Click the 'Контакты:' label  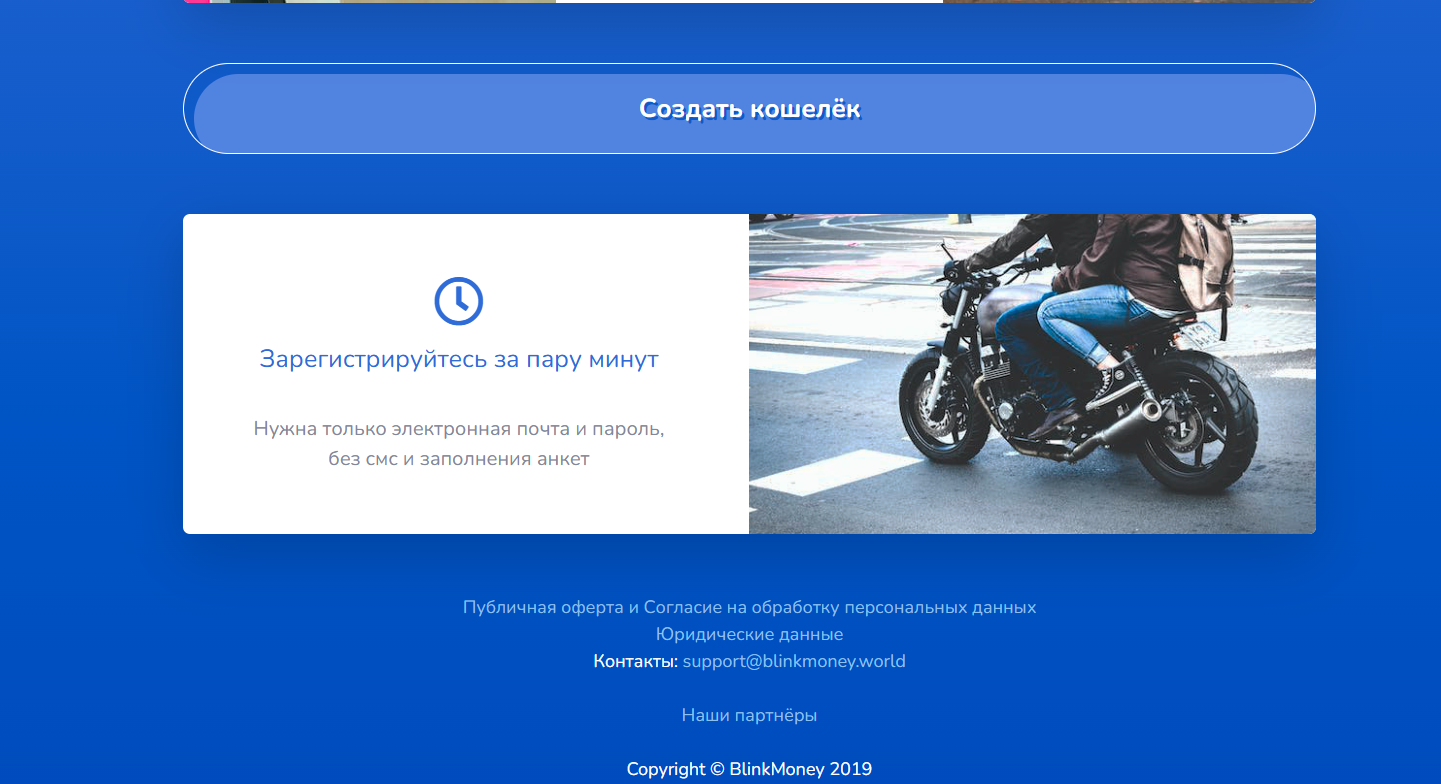point(635,661)
